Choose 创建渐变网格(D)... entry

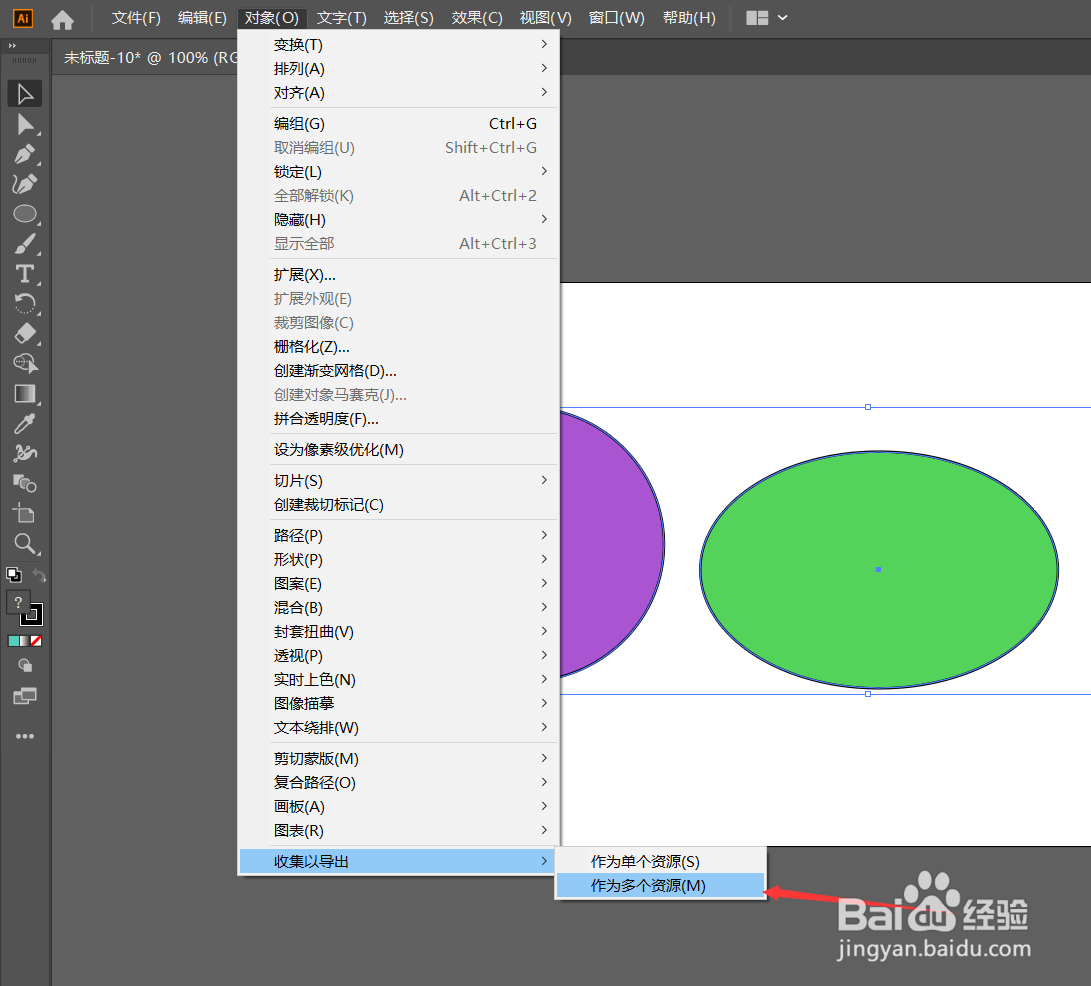tap(399, 370)
